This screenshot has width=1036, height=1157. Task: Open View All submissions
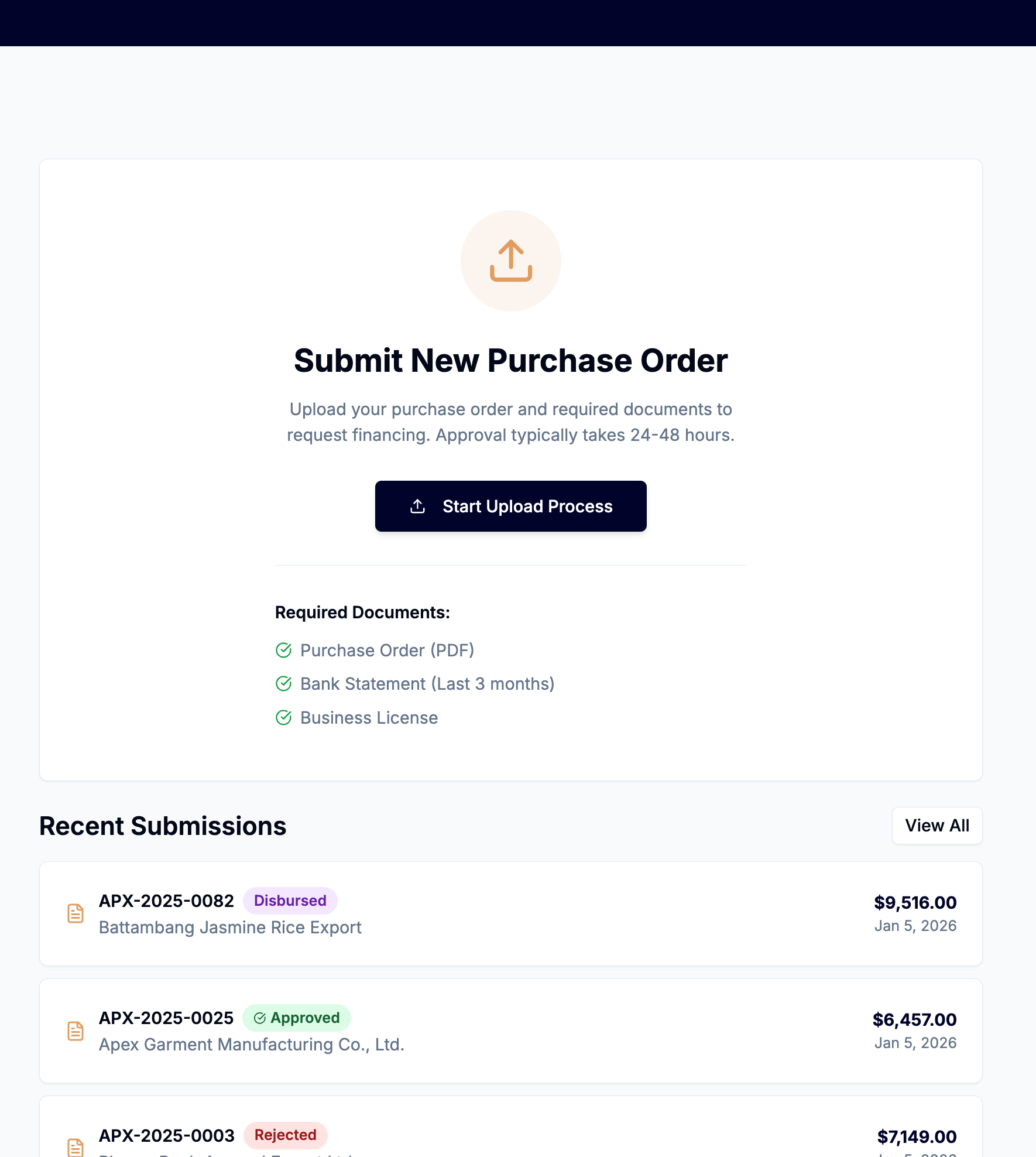936,826
